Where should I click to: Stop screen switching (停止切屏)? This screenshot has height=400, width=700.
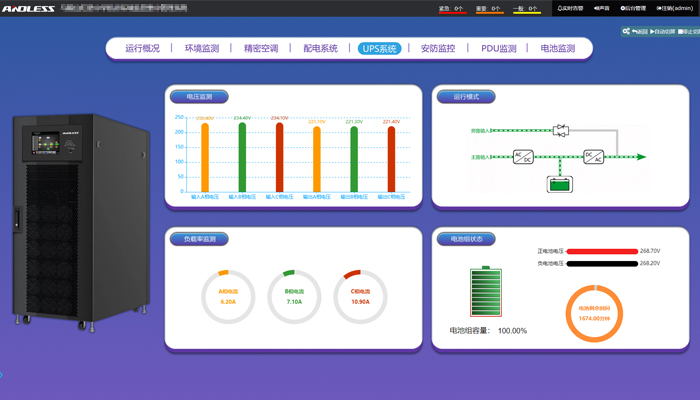[689, 31]
